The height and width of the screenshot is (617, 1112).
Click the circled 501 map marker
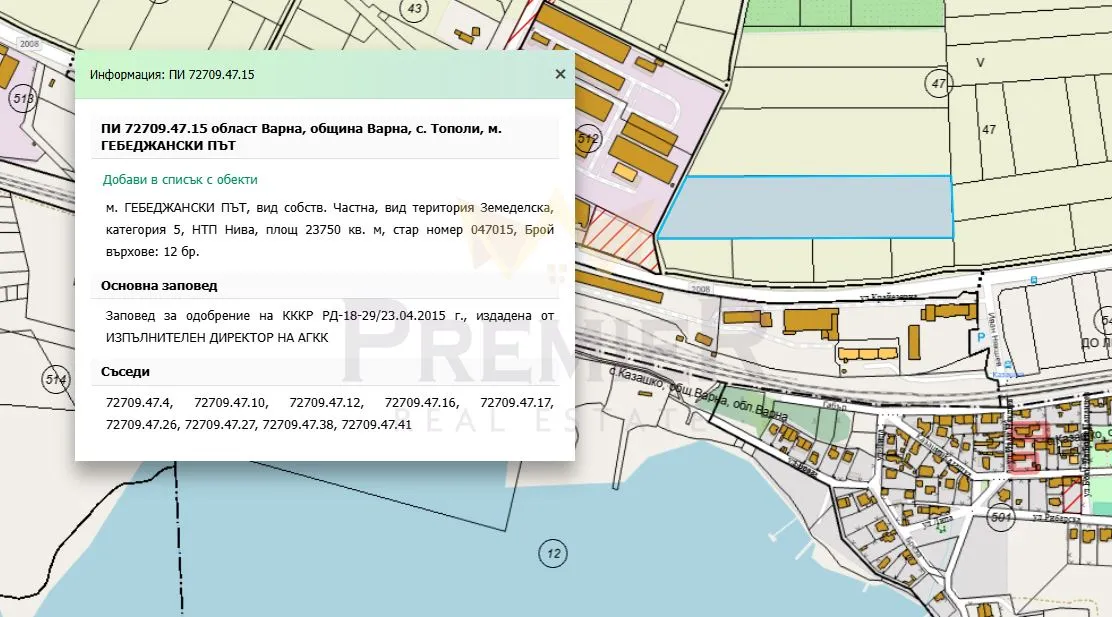[x=1000, y=517]
